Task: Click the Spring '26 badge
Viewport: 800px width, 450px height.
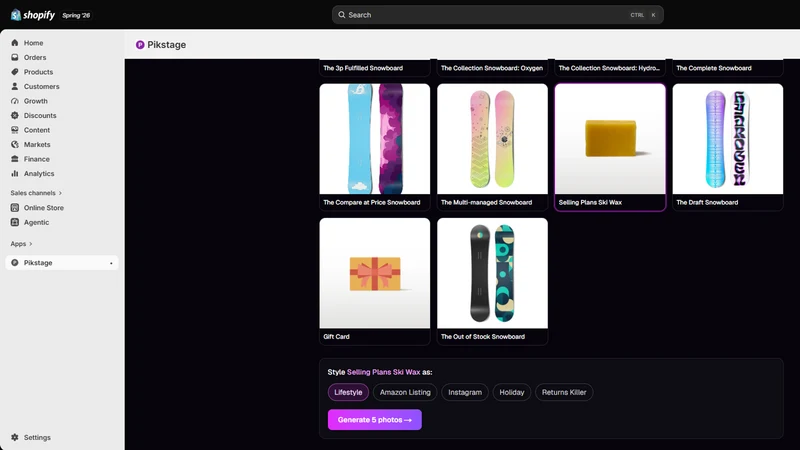Action: [76, 15]
